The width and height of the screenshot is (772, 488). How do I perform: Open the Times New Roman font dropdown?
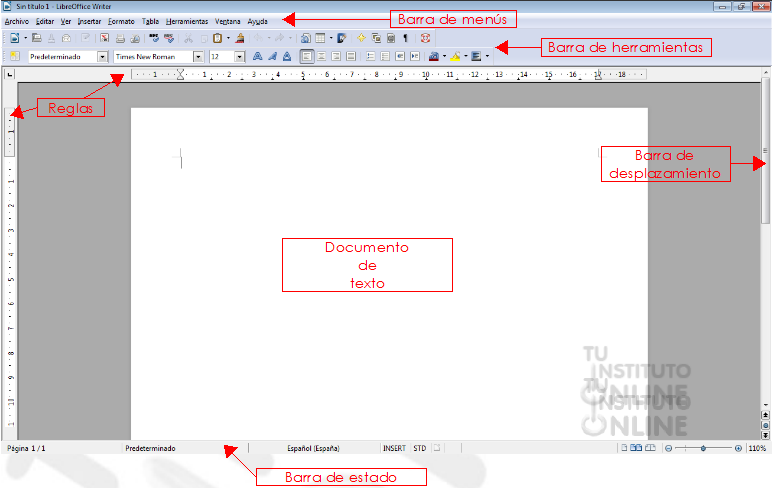198,57
